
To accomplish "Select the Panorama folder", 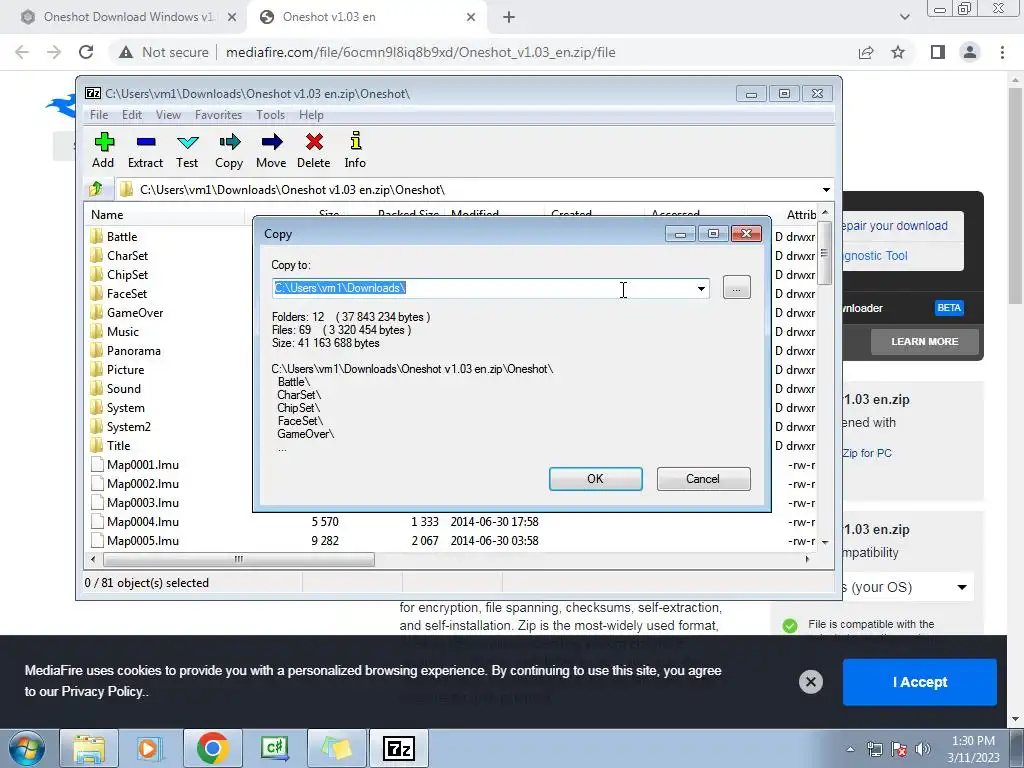I will coord(125,350).
